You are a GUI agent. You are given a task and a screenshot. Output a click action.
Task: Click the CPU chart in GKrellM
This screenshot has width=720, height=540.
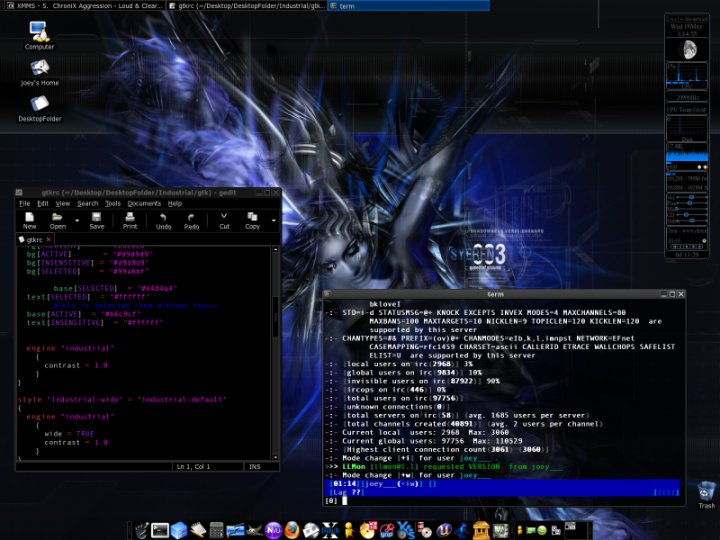687,74
